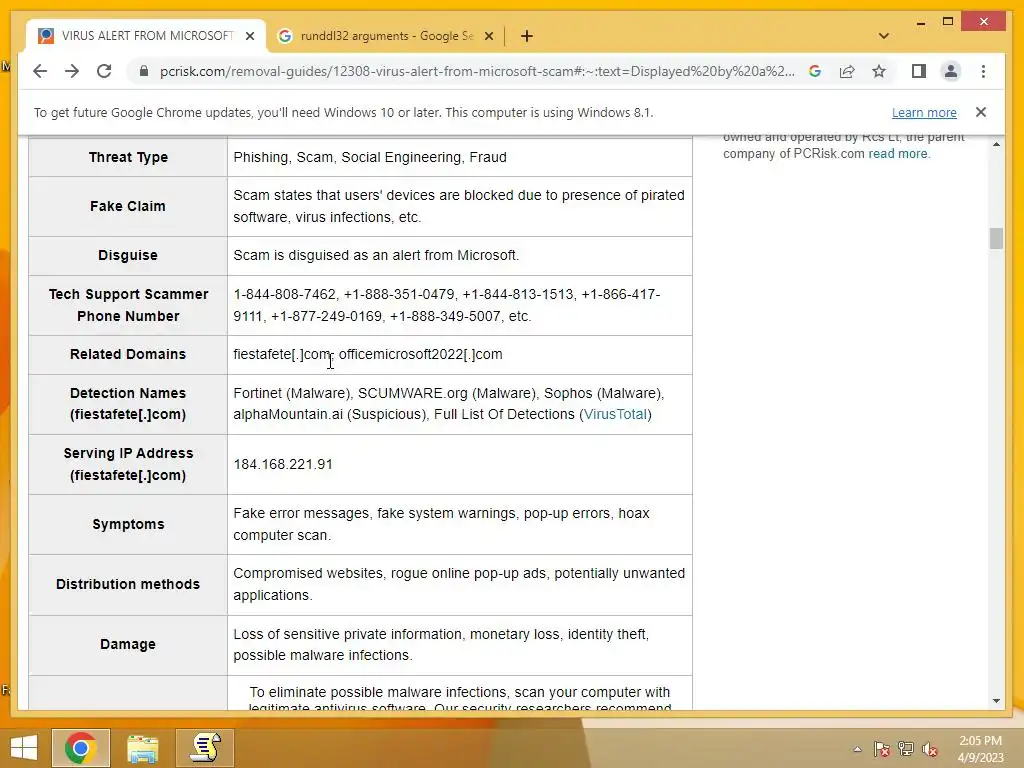Follow the read more link
The image size is (1024, 768).
pos(897,153)
